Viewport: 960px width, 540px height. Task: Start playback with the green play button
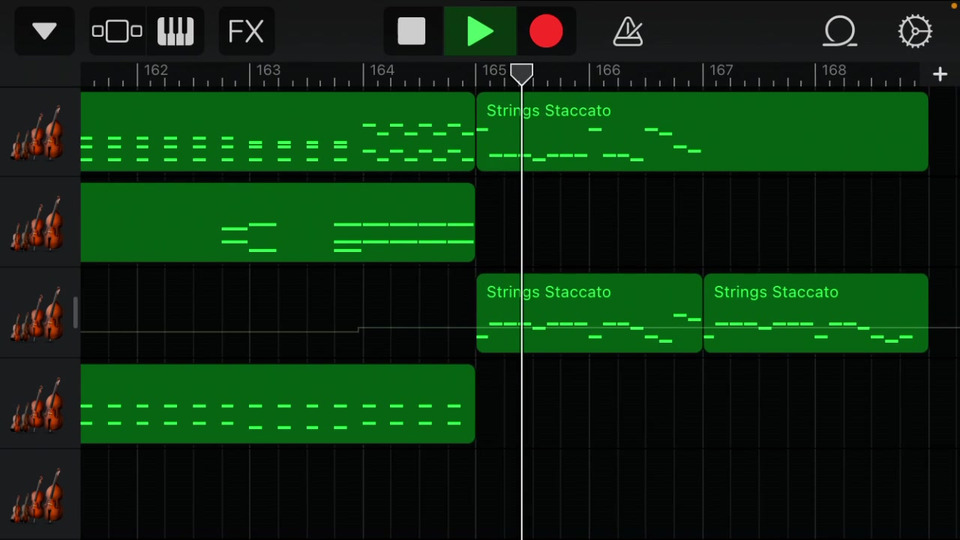480,31
